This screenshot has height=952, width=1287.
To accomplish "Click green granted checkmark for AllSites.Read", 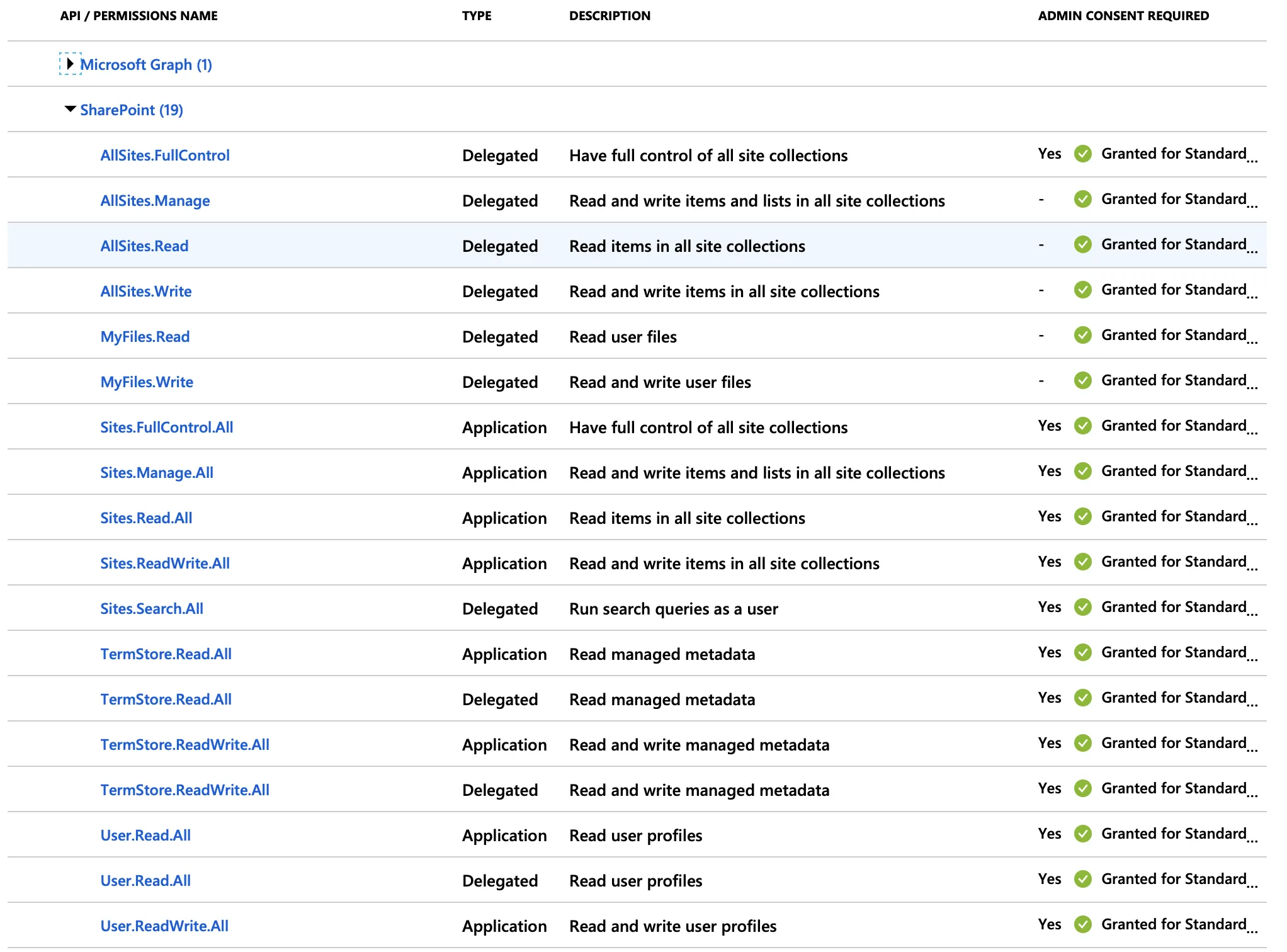I will tap(1082, 244).
